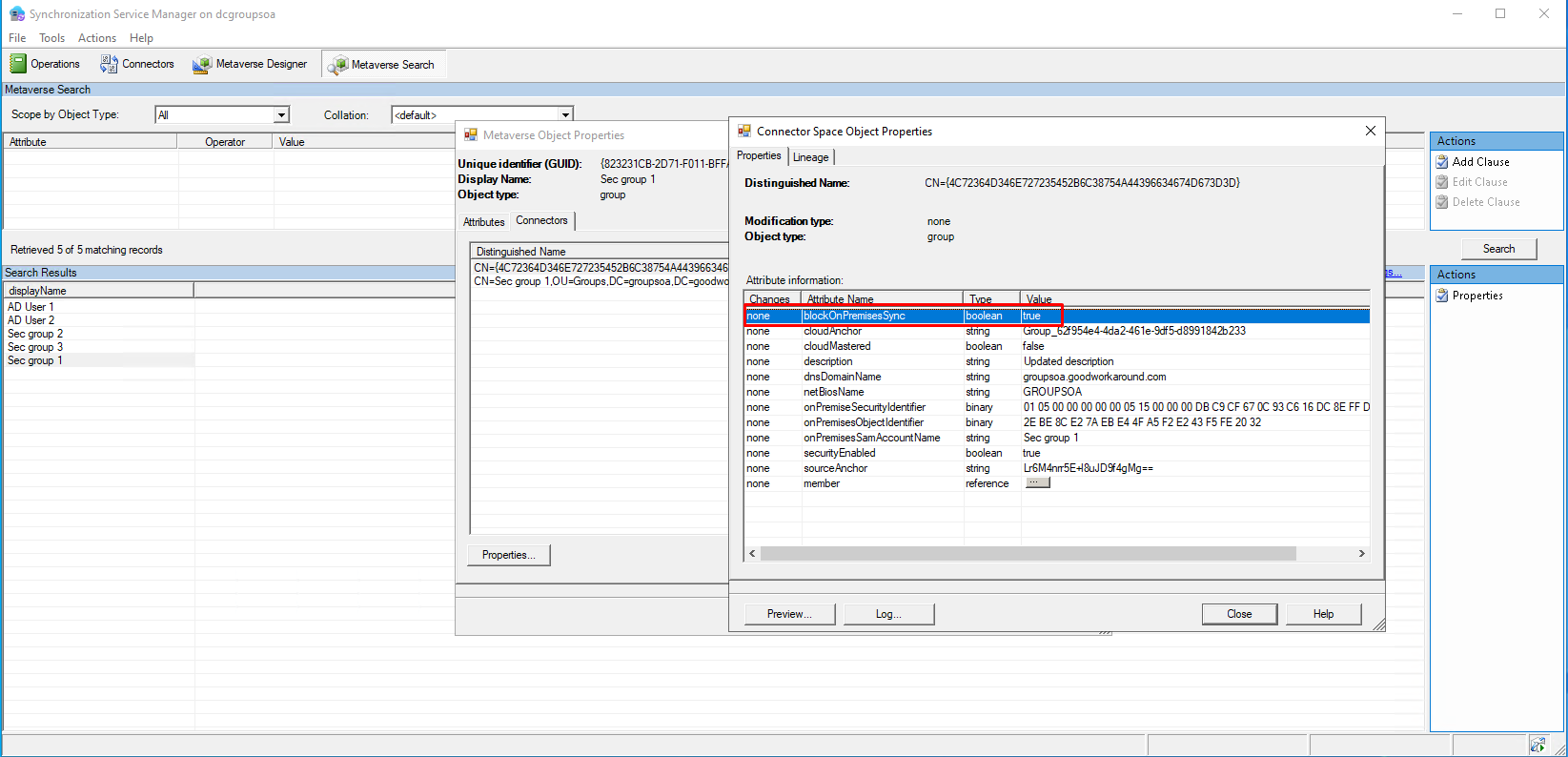
Task: Click the Properties icon in Actions panel
Action: (1442, 296)
